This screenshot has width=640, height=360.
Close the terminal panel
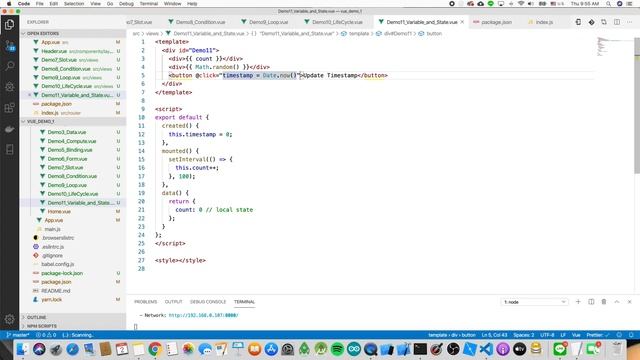[x=629, y=302]
